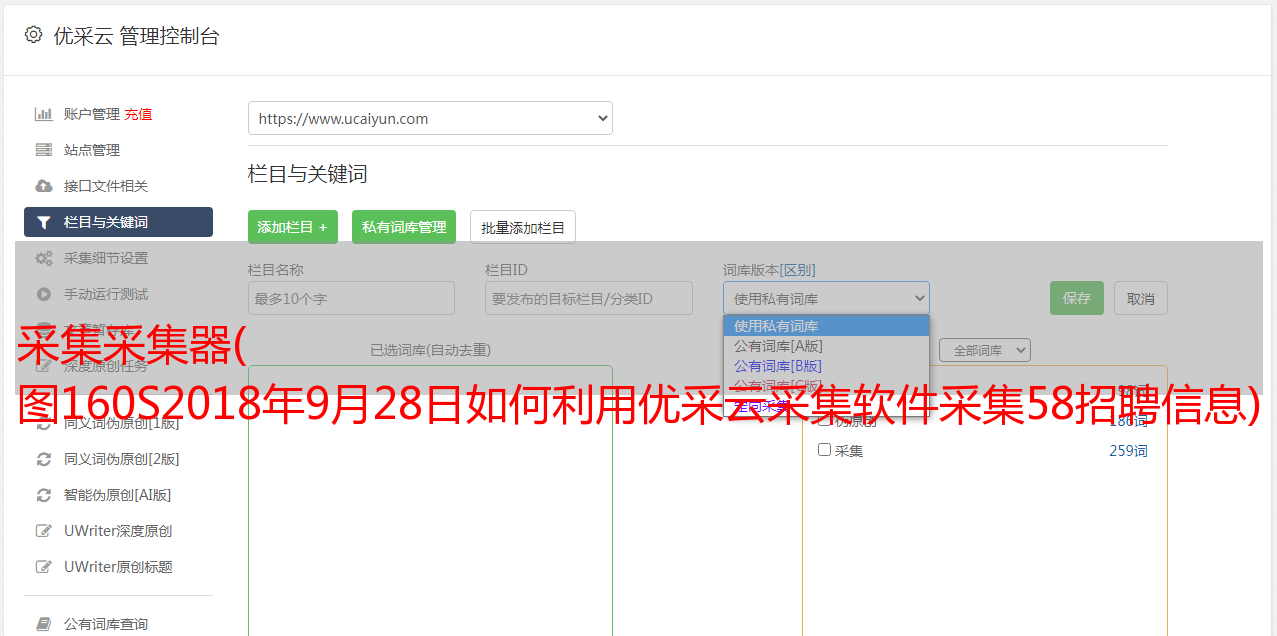Viewport: 1277px width, 636px height.
Task: Click the 词库版本[区别] label
Action: [x=769, y=270]
